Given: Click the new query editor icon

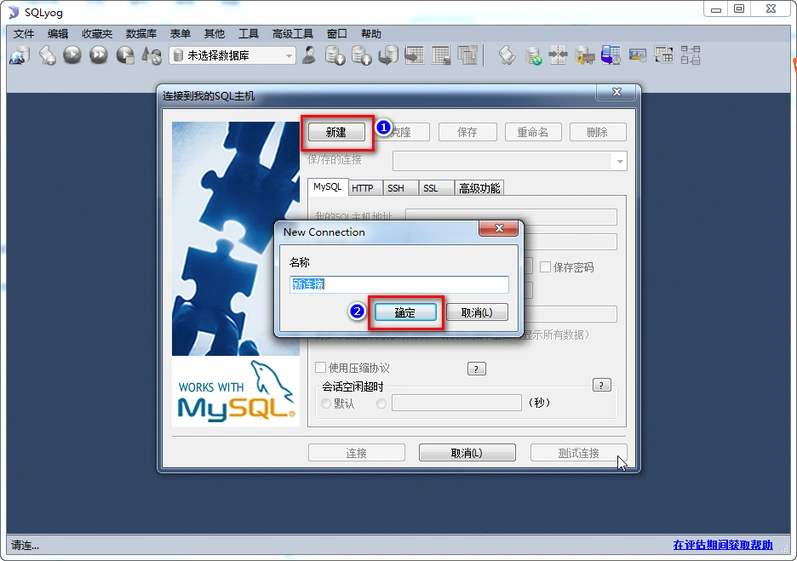Looking at the screenshot, I should pos(47,55).
